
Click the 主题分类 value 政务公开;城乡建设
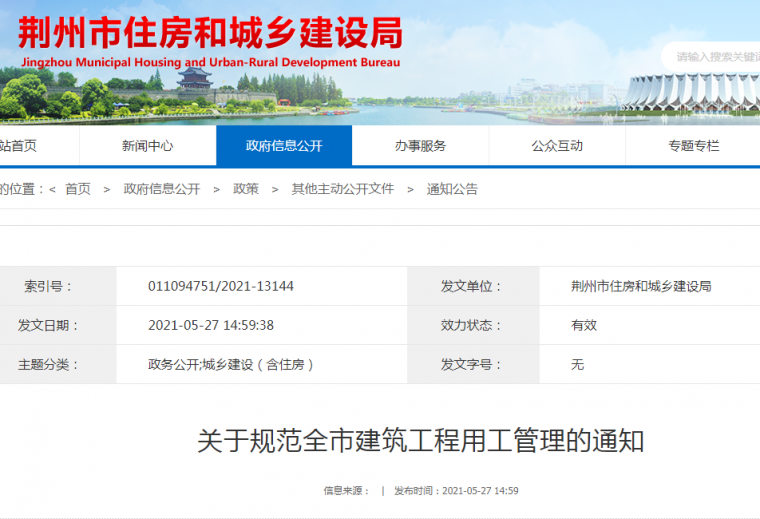point(231,365)
